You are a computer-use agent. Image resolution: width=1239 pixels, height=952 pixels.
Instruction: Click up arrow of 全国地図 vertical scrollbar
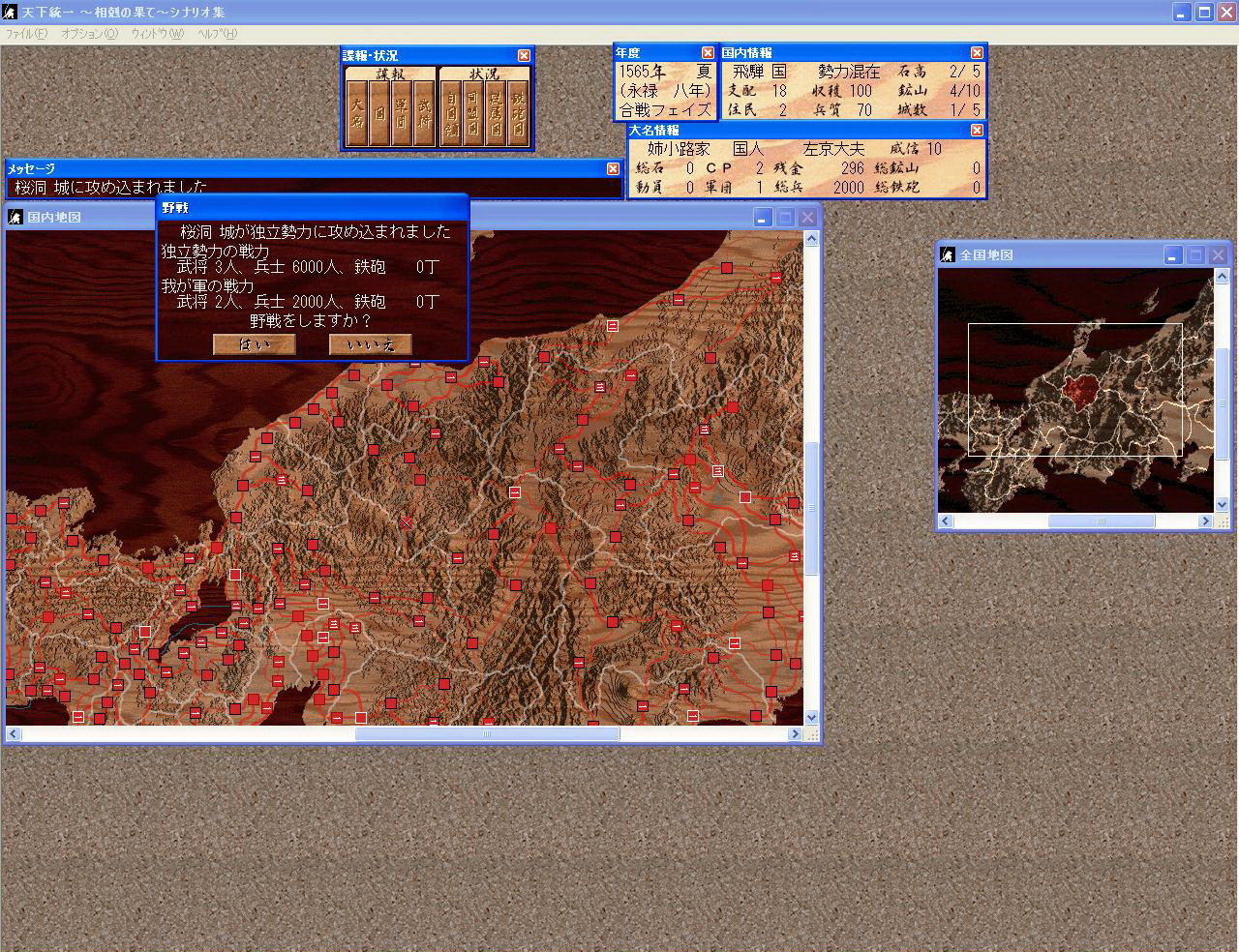(x=1222, y=276)
